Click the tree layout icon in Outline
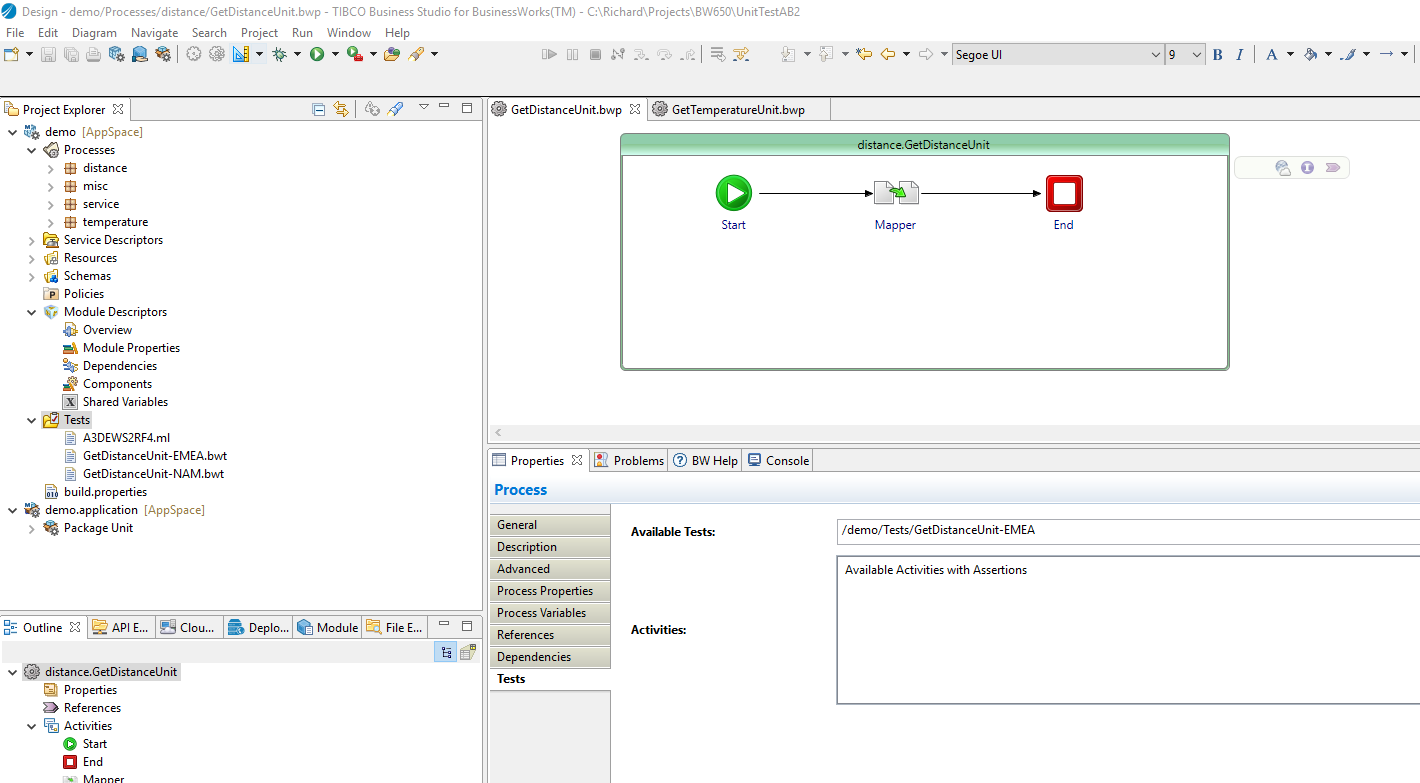Screen dimensions: 1420x783 tap(446, 652)
